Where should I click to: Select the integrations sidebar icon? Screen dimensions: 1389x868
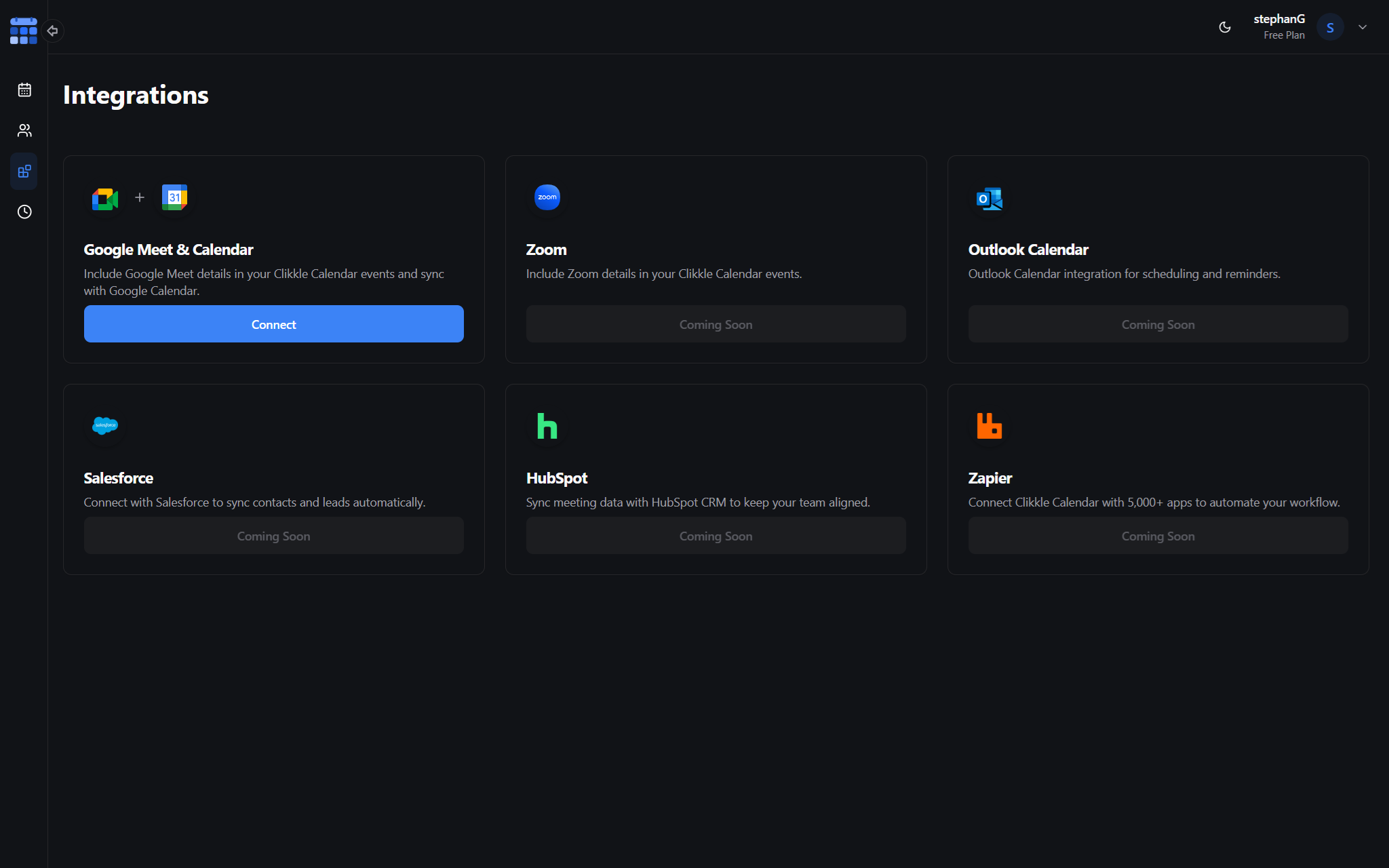coord(24,171)
